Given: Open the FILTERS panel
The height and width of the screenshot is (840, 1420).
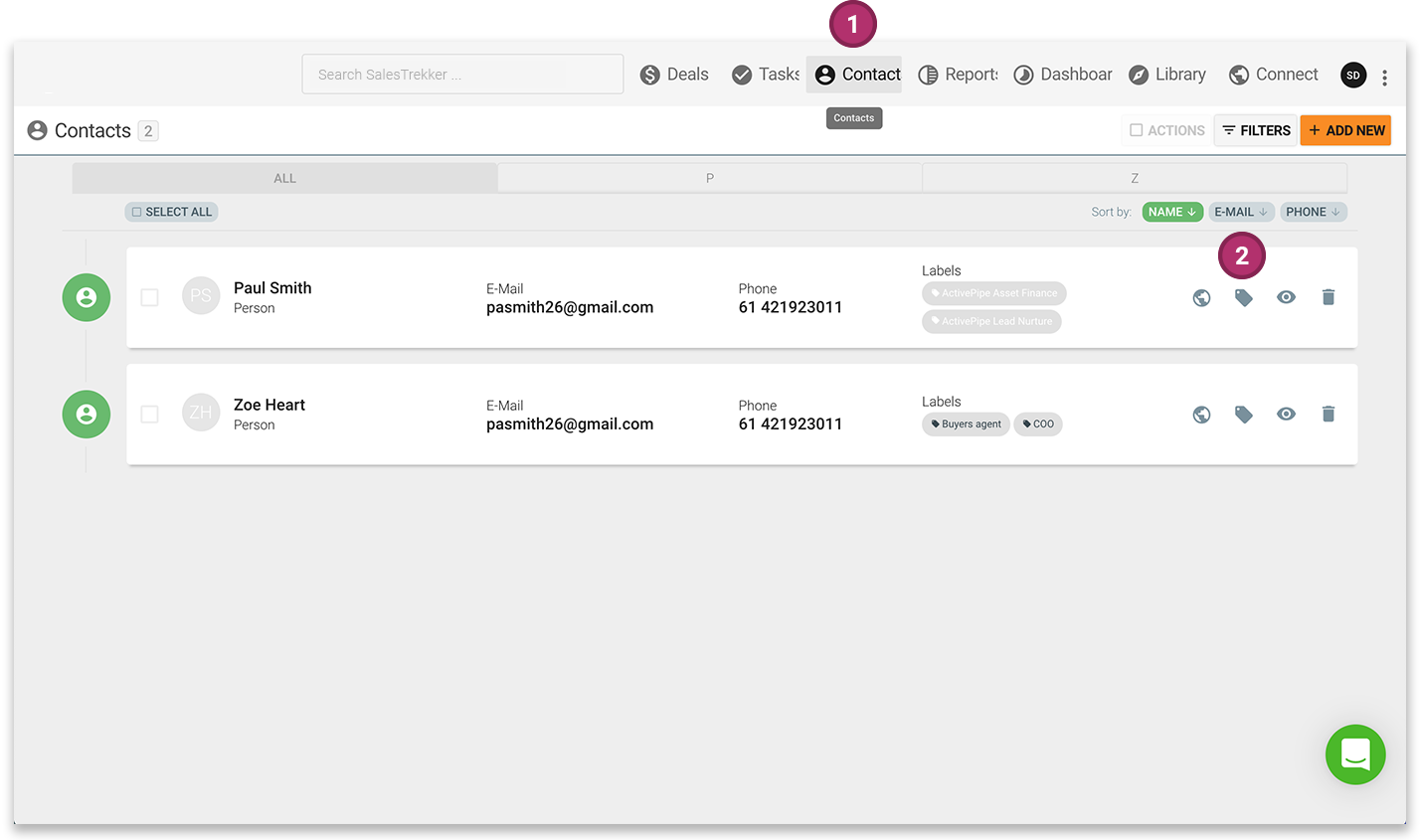Looking at the screenshot, I should pos(1256,130).
